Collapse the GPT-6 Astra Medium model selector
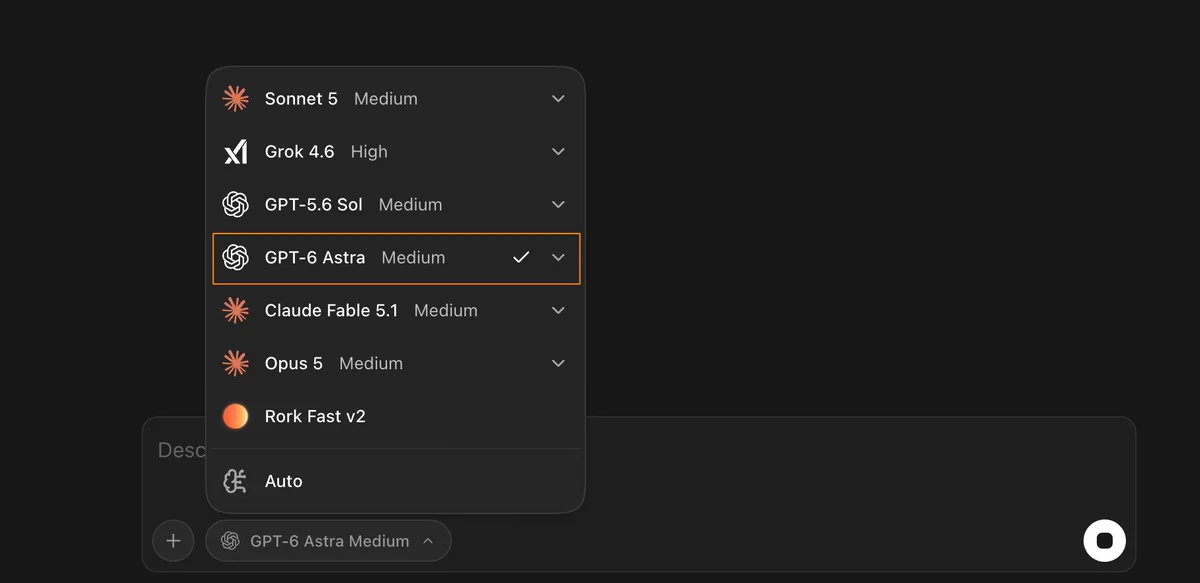 point(328,540)
